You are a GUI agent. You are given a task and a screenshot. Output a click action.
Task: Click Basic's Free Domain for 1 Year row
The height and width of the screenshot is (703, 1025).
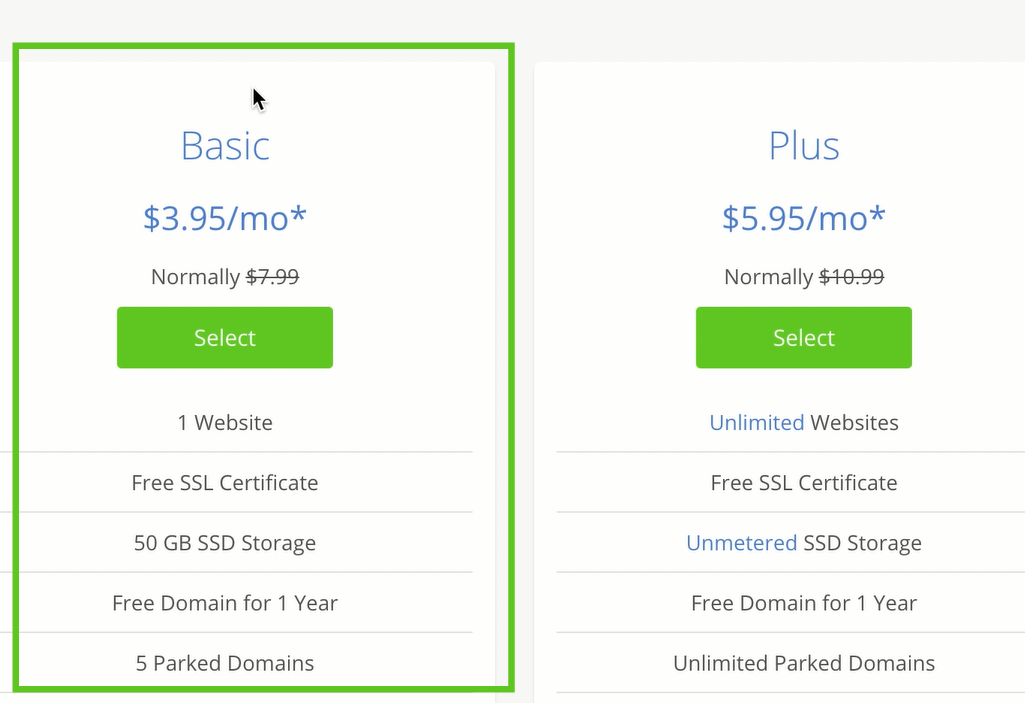[x=224, y=603]
